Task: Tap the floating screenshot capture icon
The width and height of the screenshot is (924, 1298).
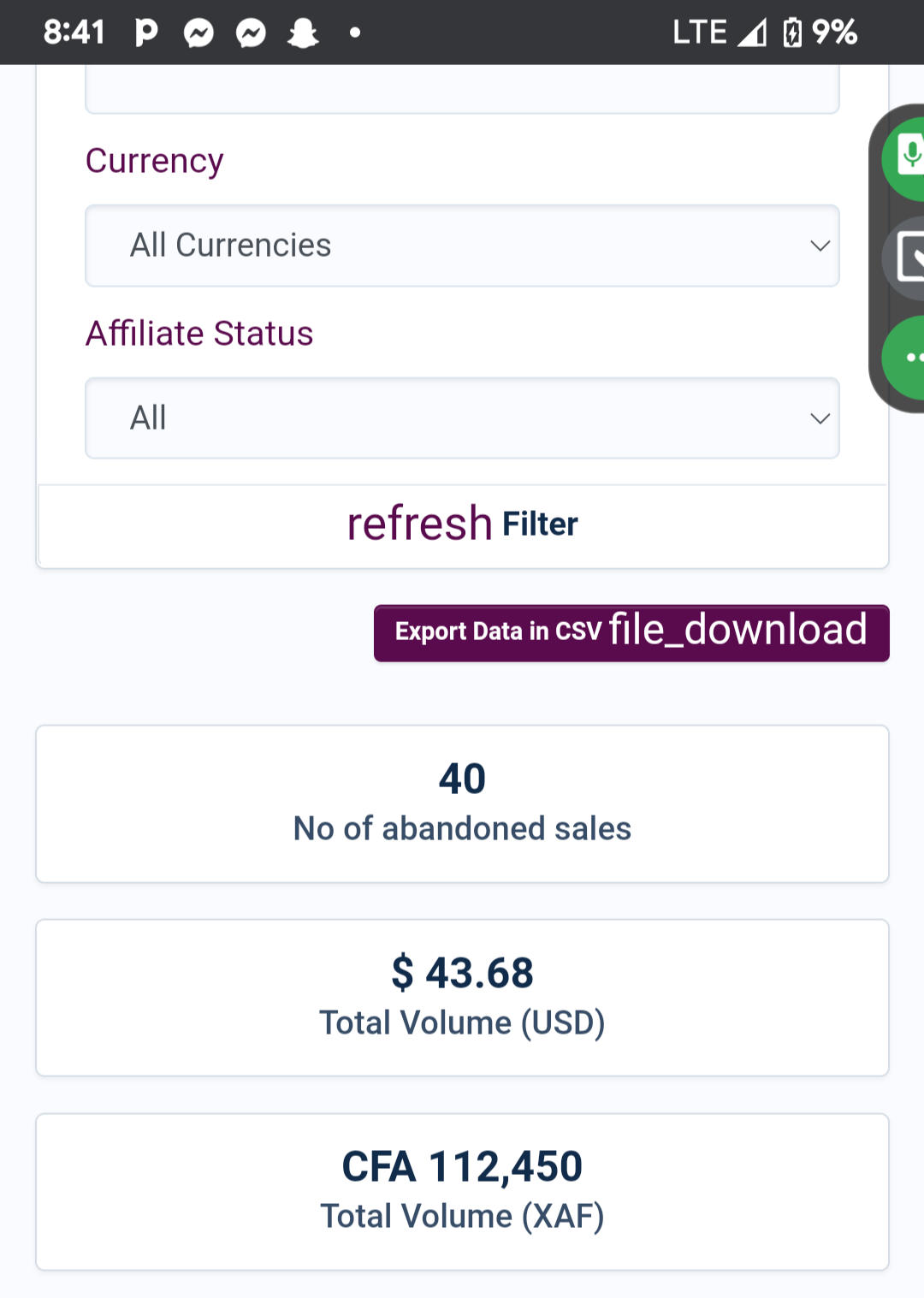Action: [909, 258]
